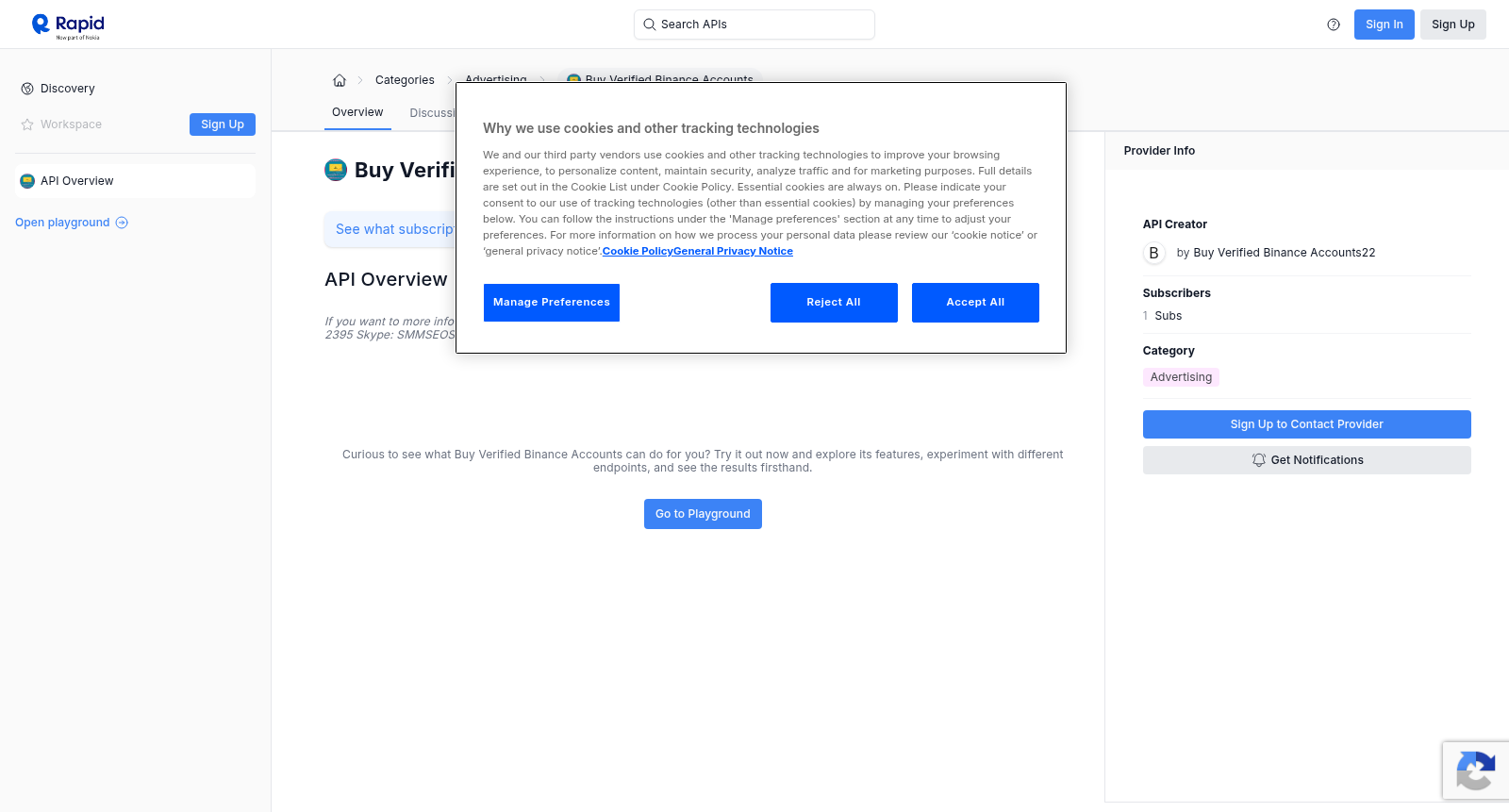Click the Provider Info heading
Screen dimensions: 1509x812
1159,151
